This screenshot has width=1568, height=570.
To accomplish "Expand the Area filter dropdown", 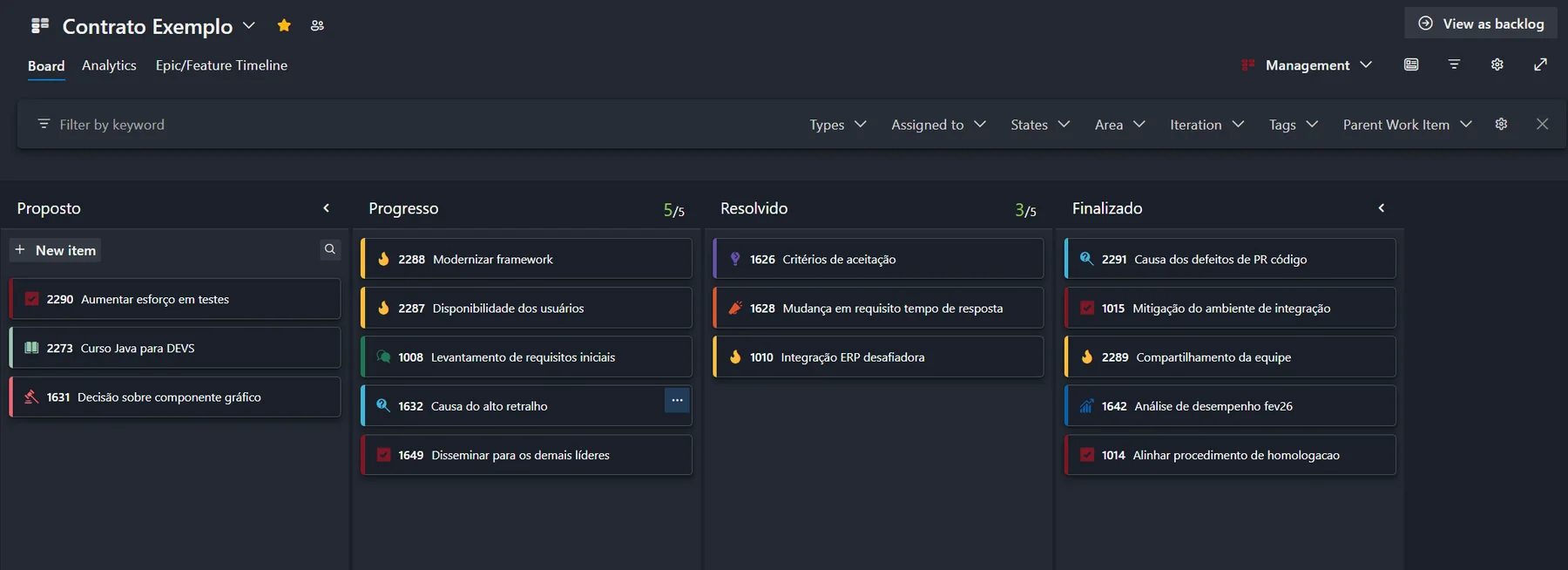I will (x=1119, y=125).
